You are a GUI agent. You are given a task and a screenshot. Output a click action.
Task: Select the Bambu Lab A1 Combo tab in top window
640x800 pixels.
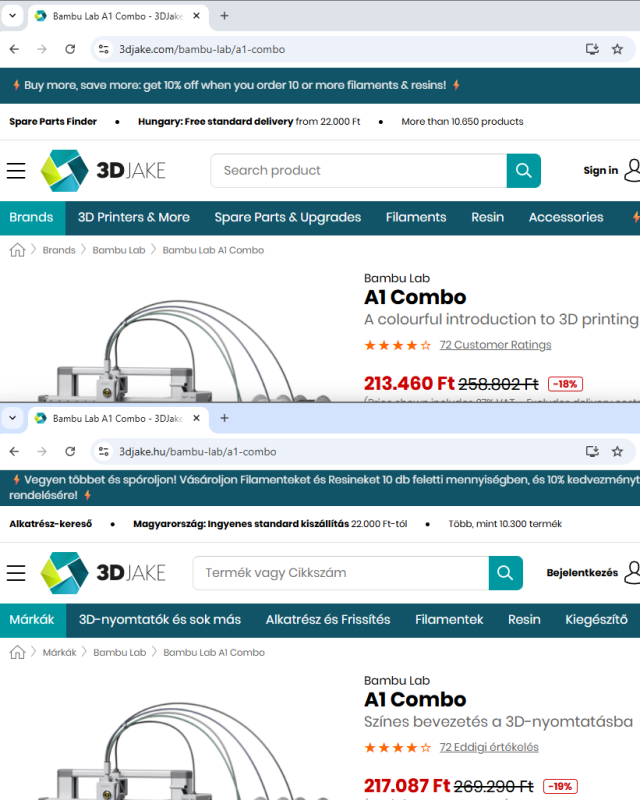click(118, 16)
